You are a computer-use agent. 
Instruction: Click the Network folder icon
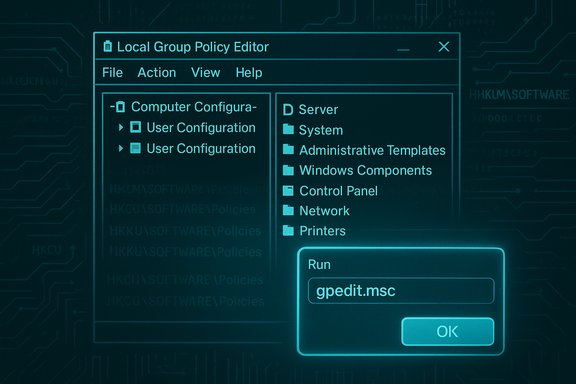point(288,210)
